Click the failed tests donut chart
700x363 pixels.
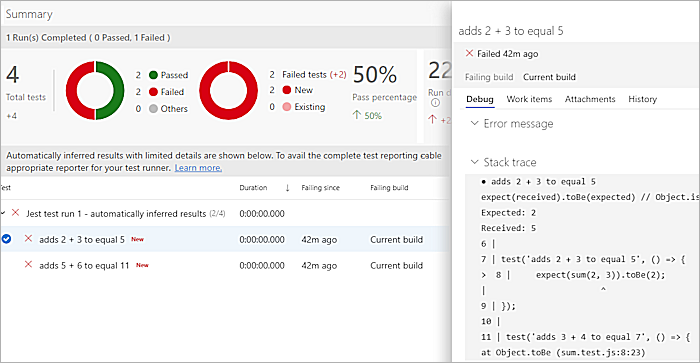[229, 90]
